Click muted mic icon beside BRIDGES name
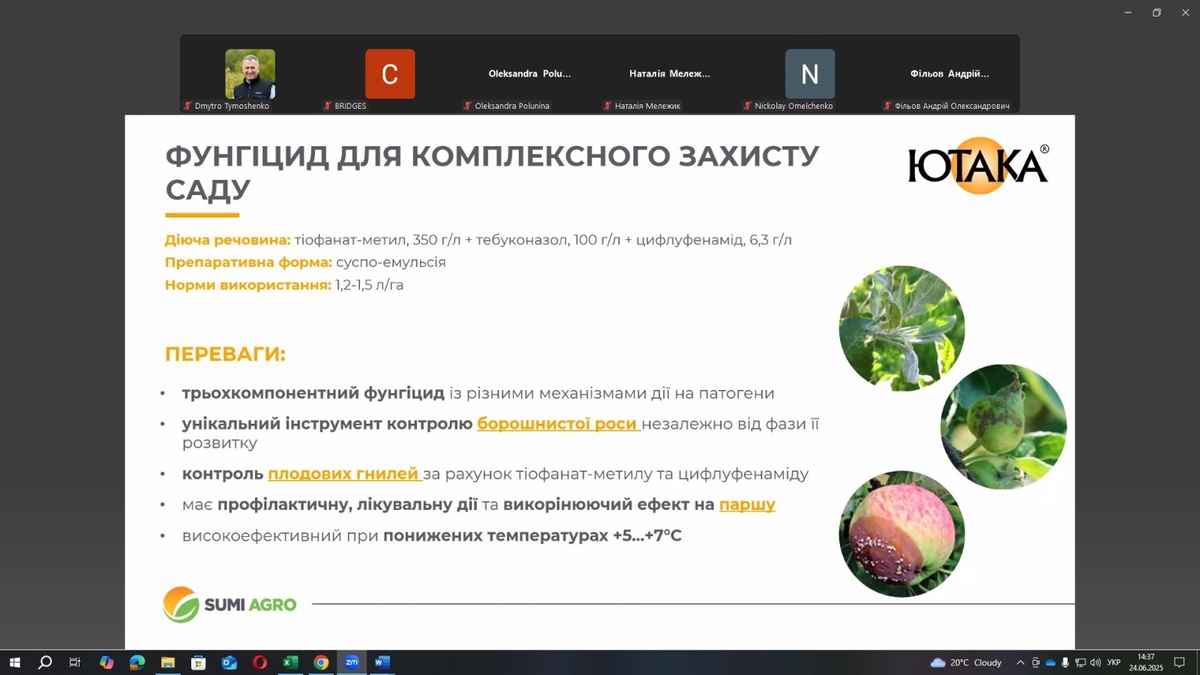Image resolution: width=1200 pixels, height=675 pixels. 327,106
